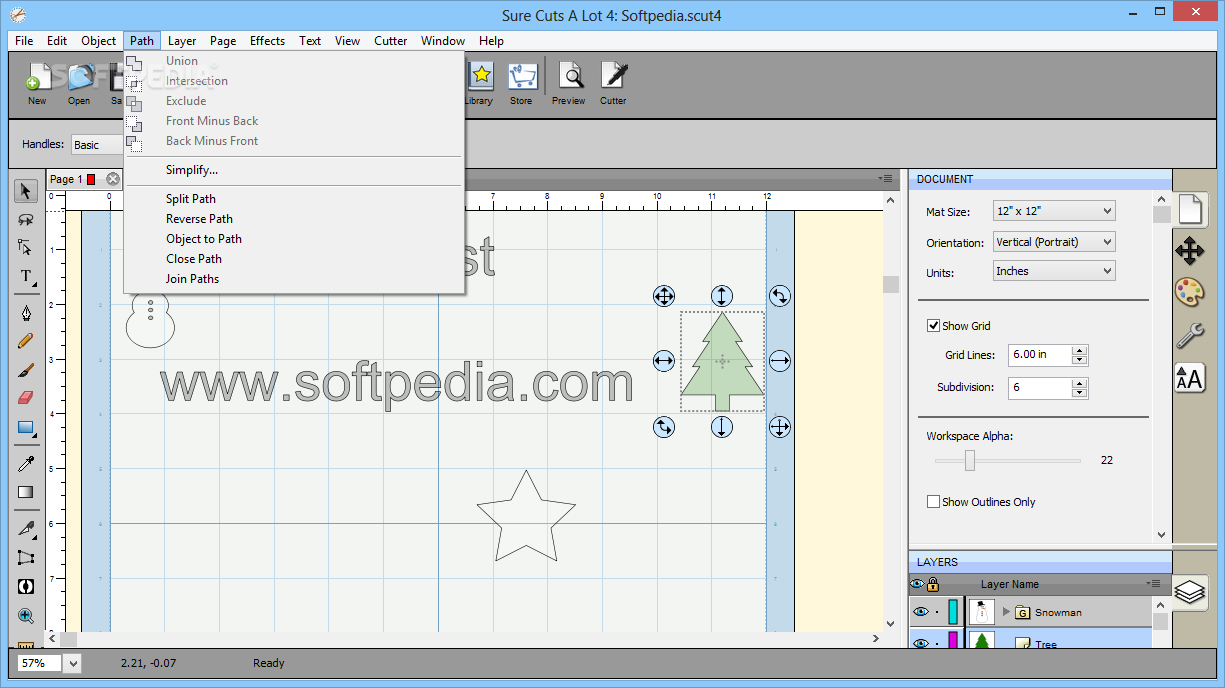Click the Cutter blade icon
1225x688 pixels.
[613, 84]
